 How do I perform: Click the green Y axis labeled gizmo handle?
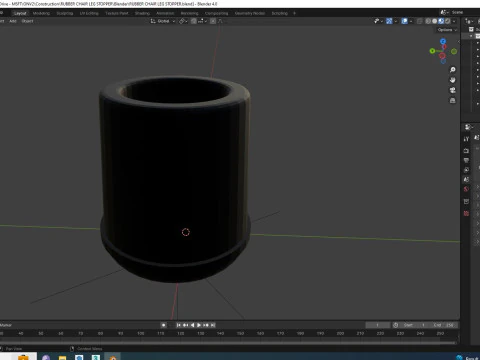(x=432, y=51)
